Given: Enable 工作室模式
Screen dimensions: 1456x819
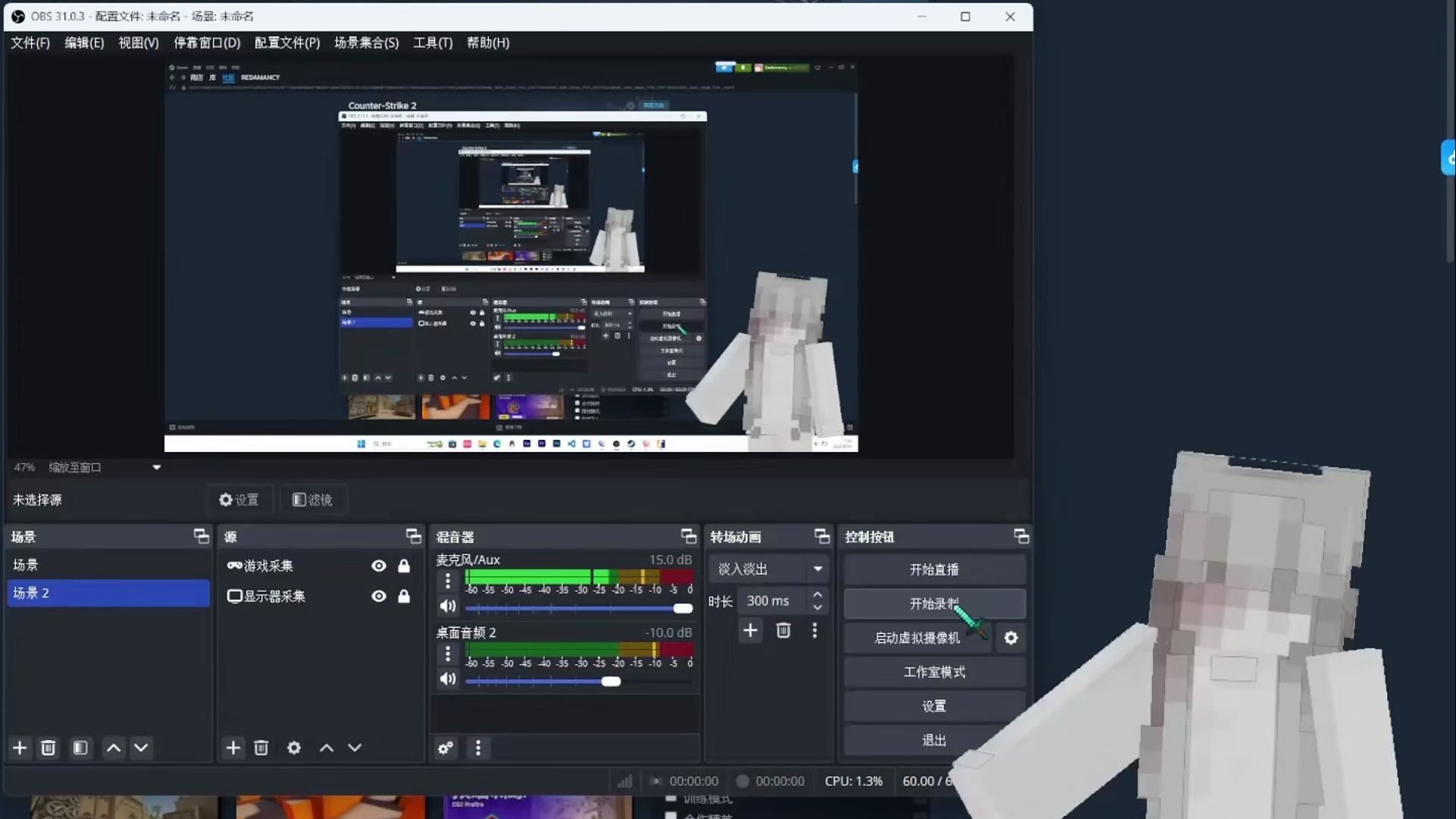Looking at the screenshot, I should click(x=934, y=672).
